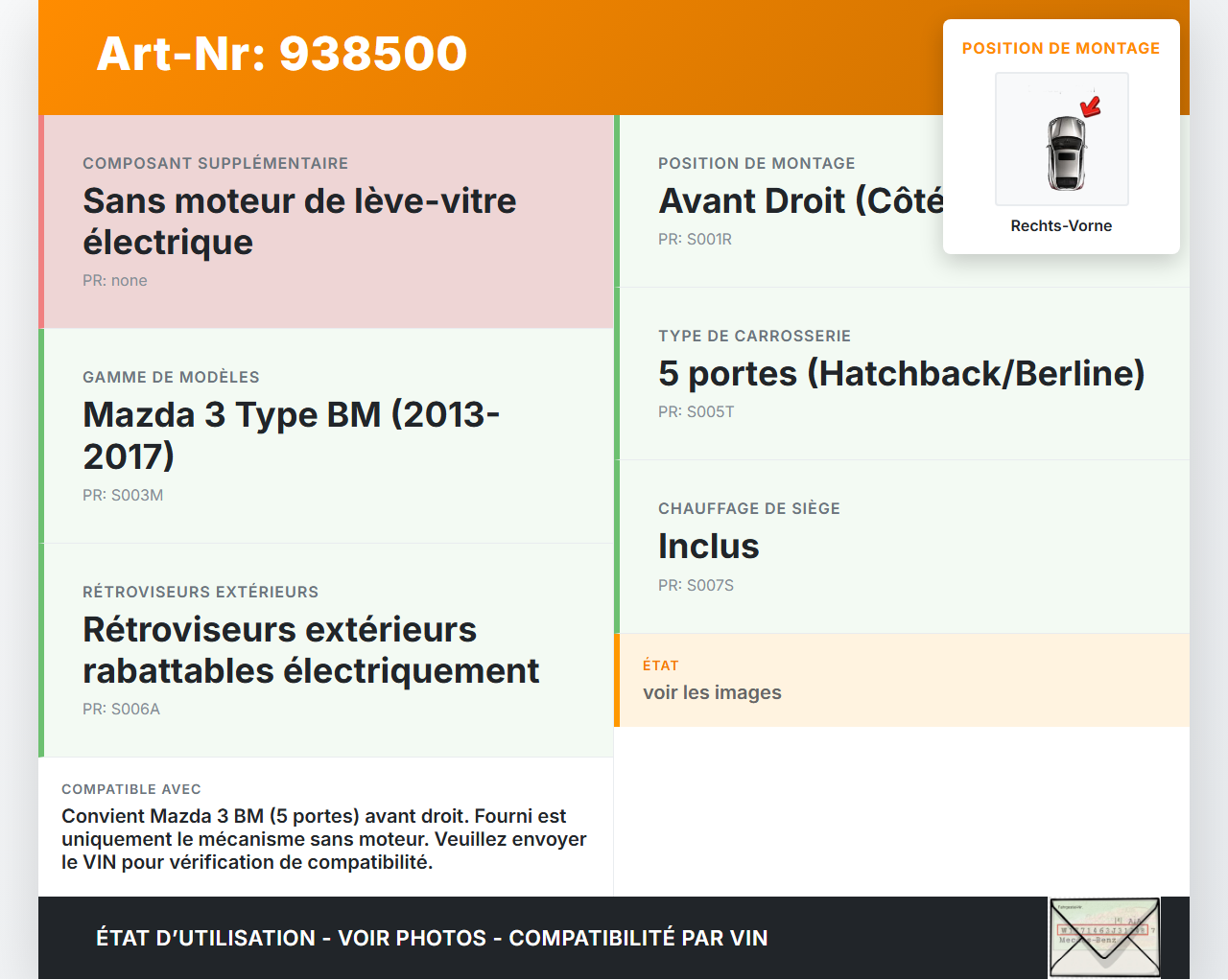Click the PR: S003M code
This screenshot has width=1228, height=980.
point(123,496)
